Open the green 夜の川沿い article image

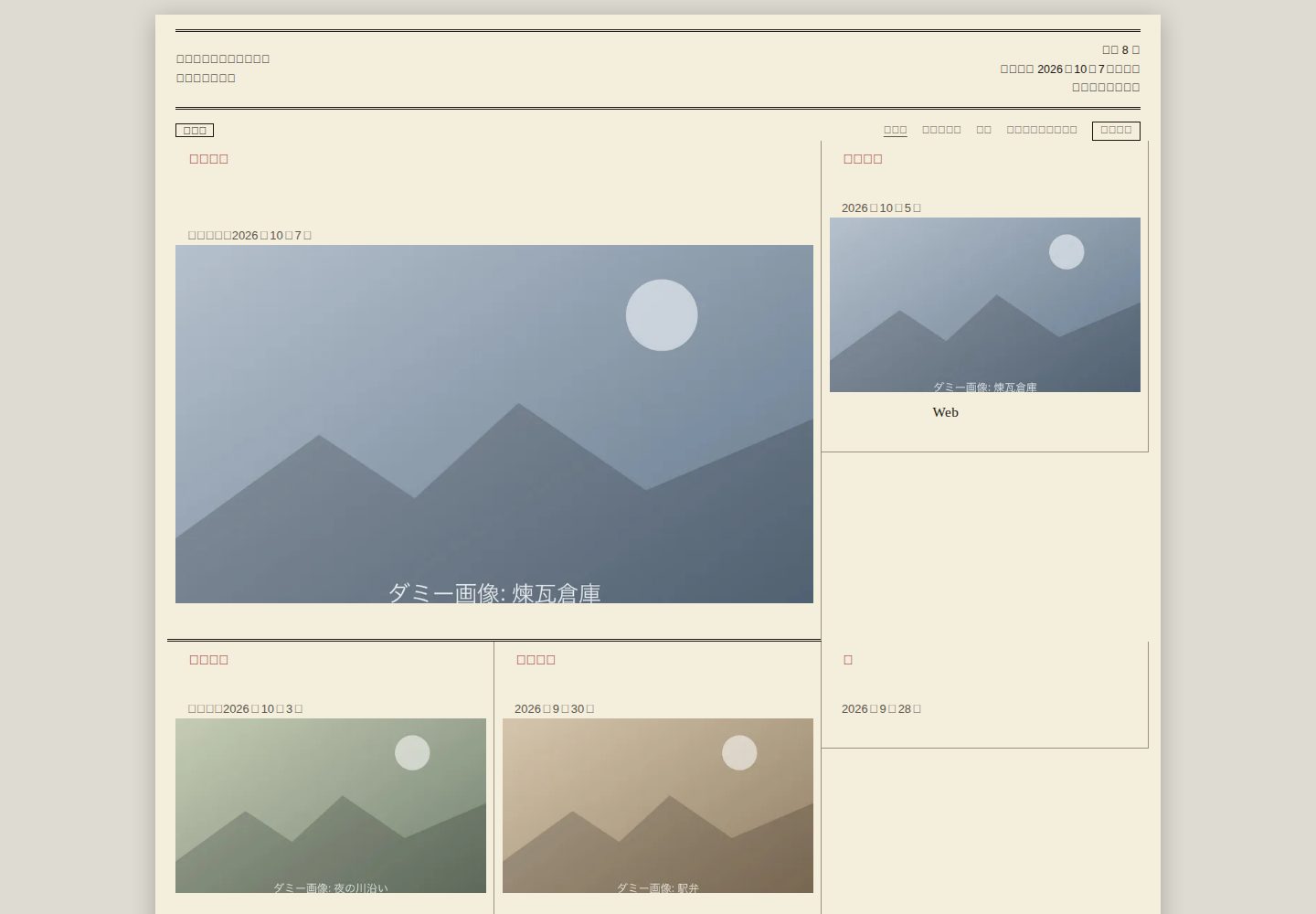point(331,805)
